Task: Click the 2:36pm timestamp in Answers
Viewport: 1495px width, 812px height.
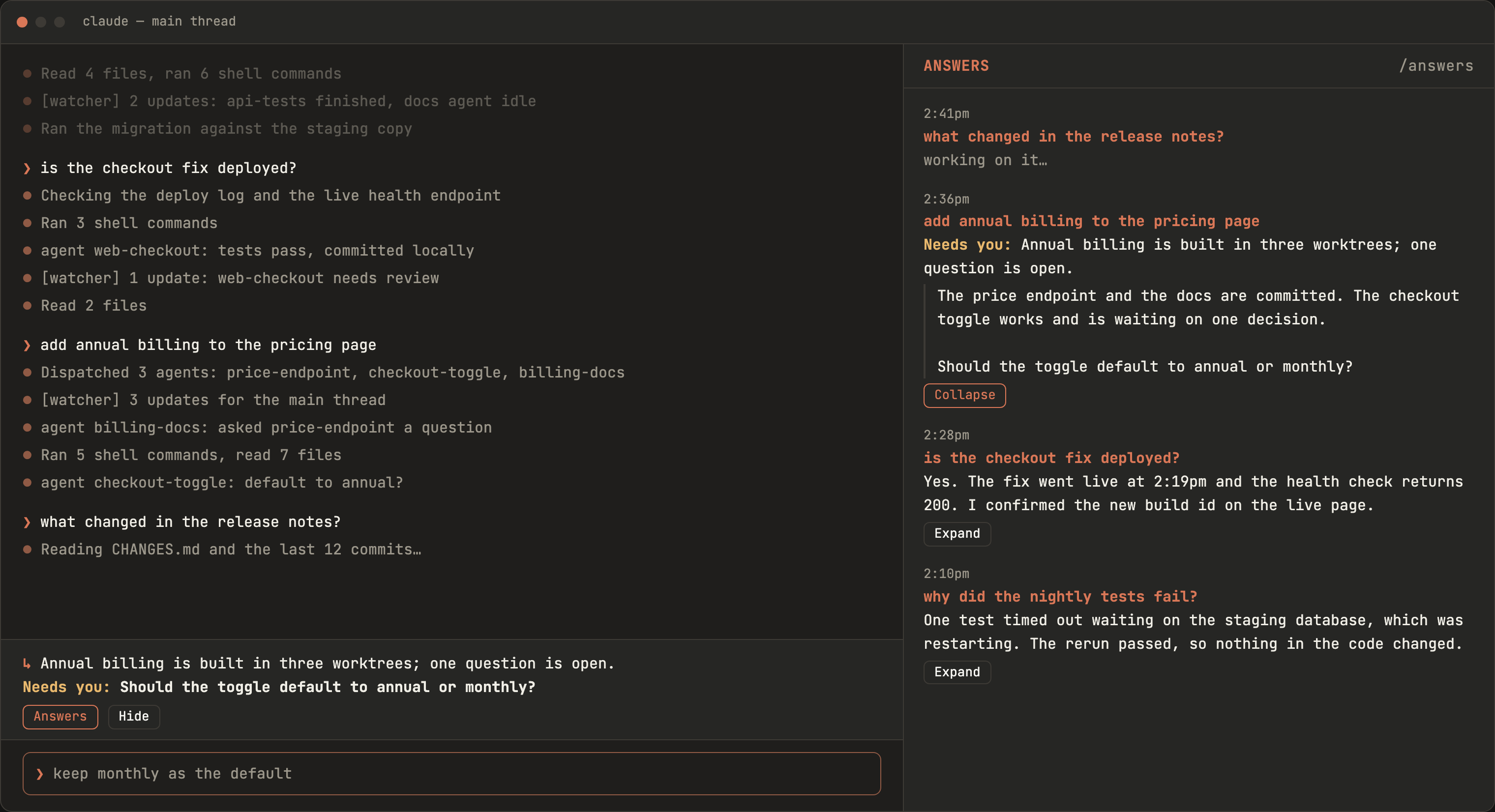Action: (946, 199)
